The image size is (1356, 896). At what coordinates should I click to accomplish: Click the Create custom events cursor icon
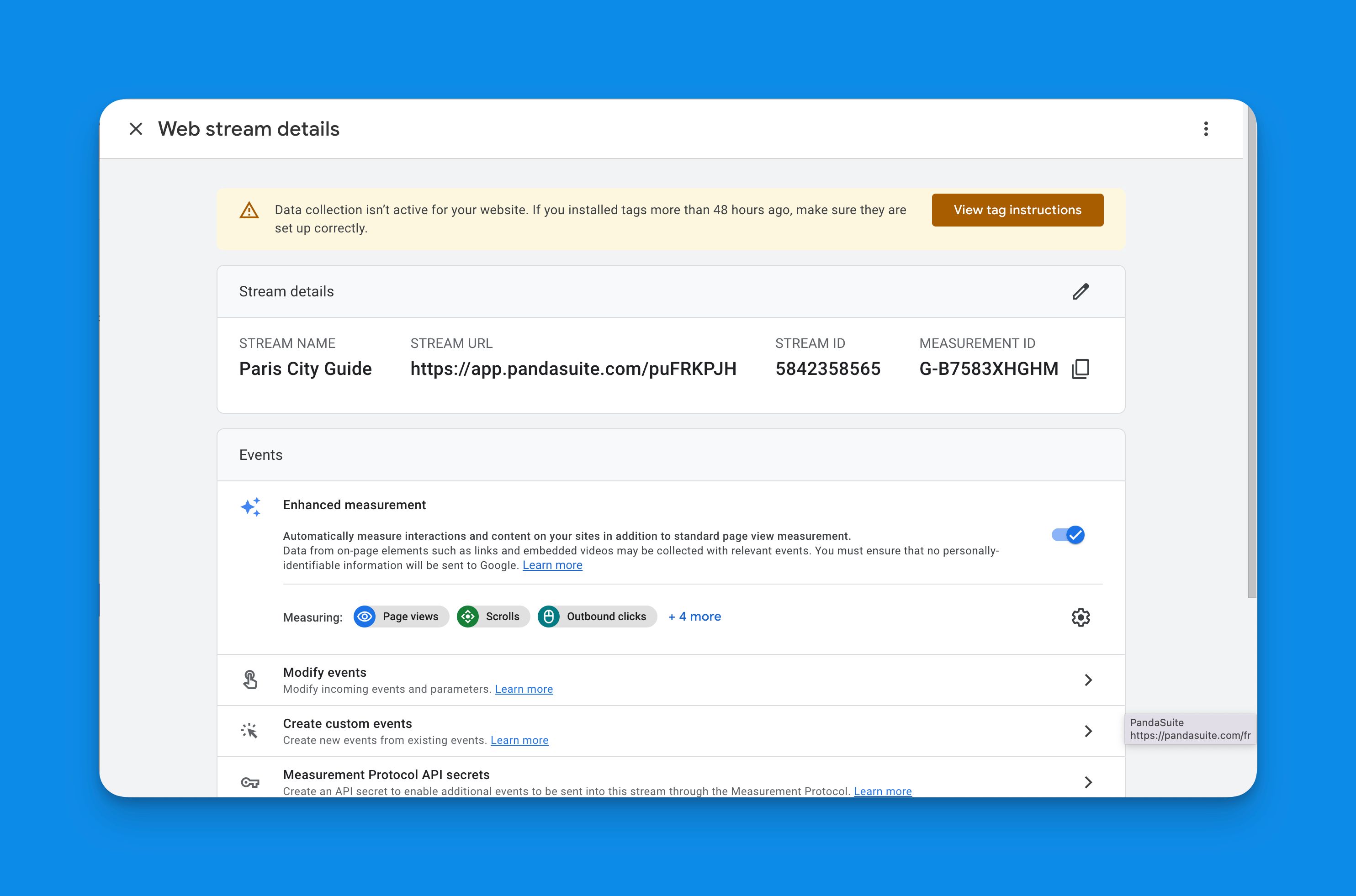click(x=249, y=731)
